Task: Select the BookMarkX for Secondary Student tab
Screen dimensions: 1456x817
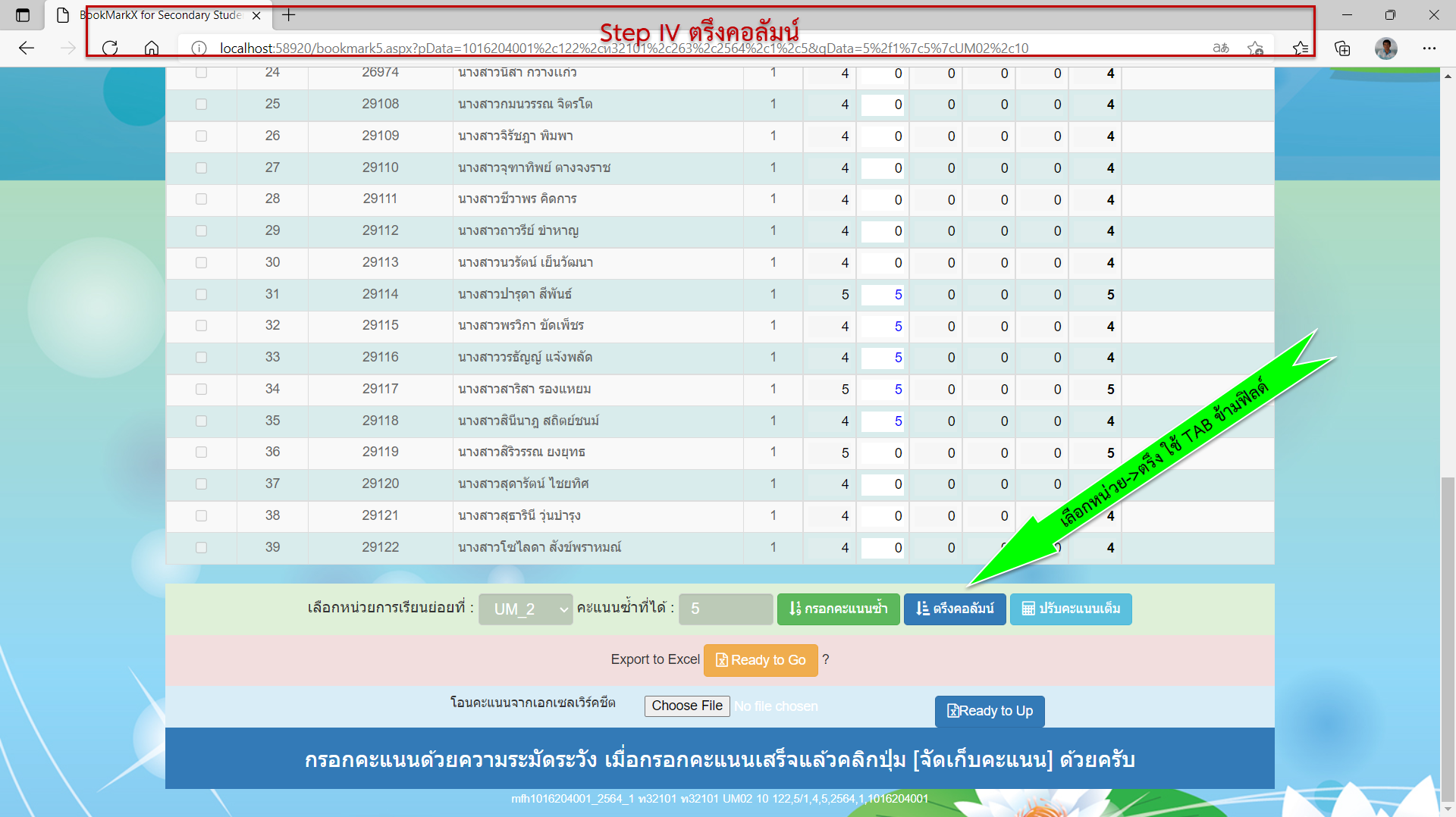Action: [x=159, y=15]
